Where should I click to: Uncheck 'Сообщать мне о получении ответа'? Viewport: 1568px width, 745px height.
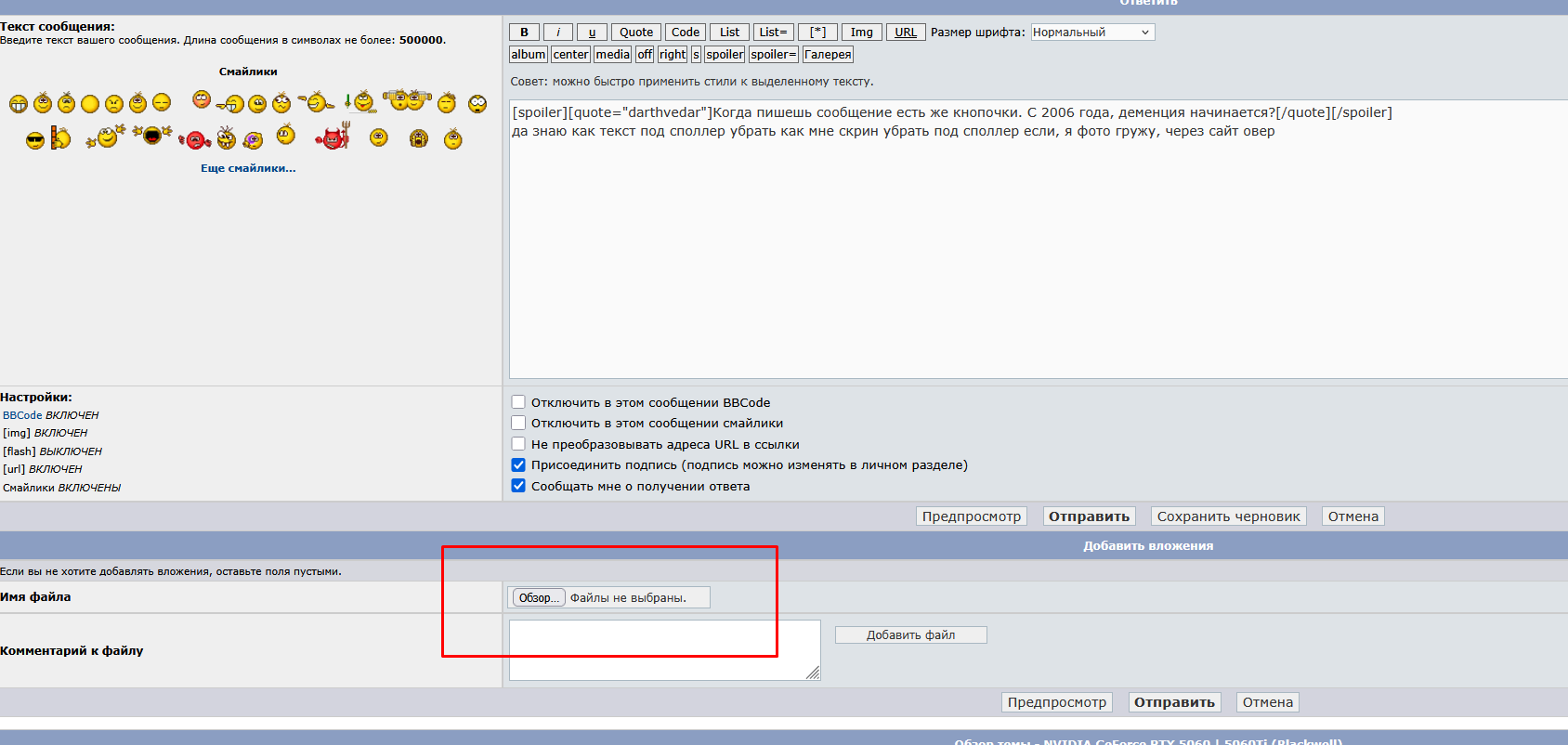518,486
